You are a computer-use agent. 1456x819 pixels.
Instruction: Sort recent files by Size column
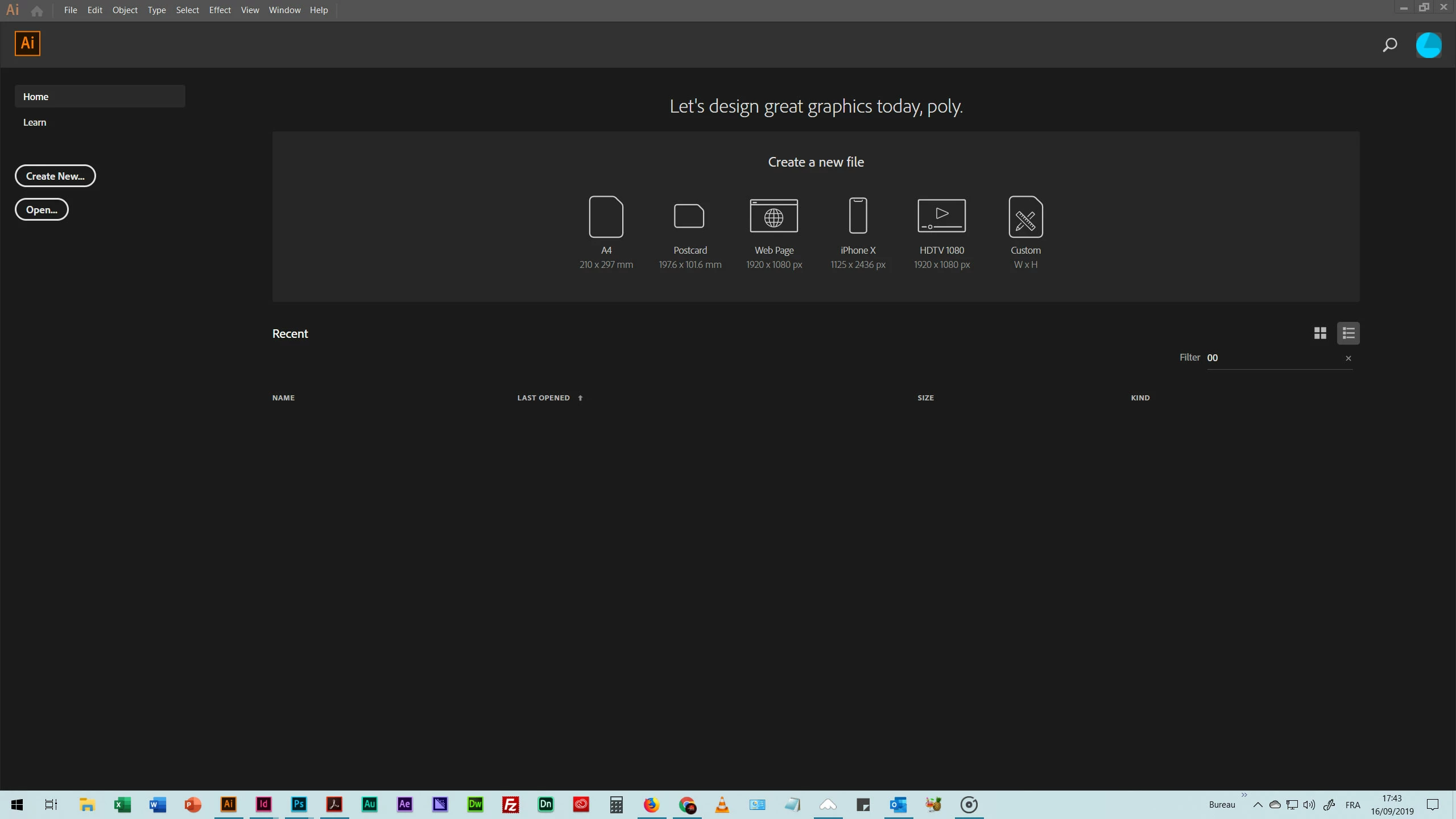click(x=925, y=398)
